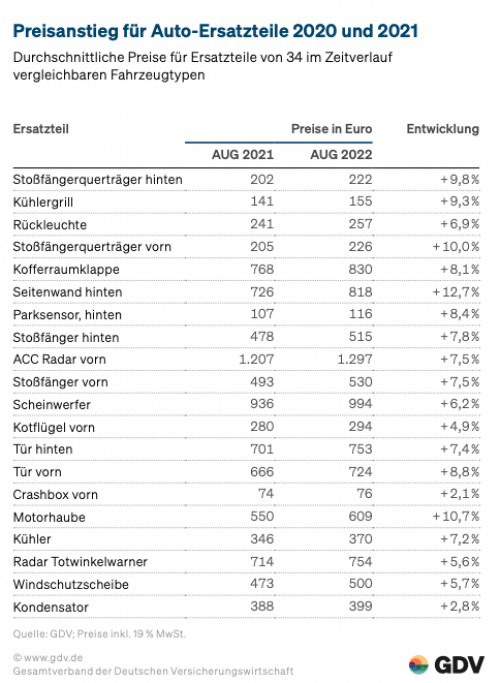Select the AUG 2021 column header
Image resolution: width=500 pixels, height=683 pixels.
pos(243,155)
